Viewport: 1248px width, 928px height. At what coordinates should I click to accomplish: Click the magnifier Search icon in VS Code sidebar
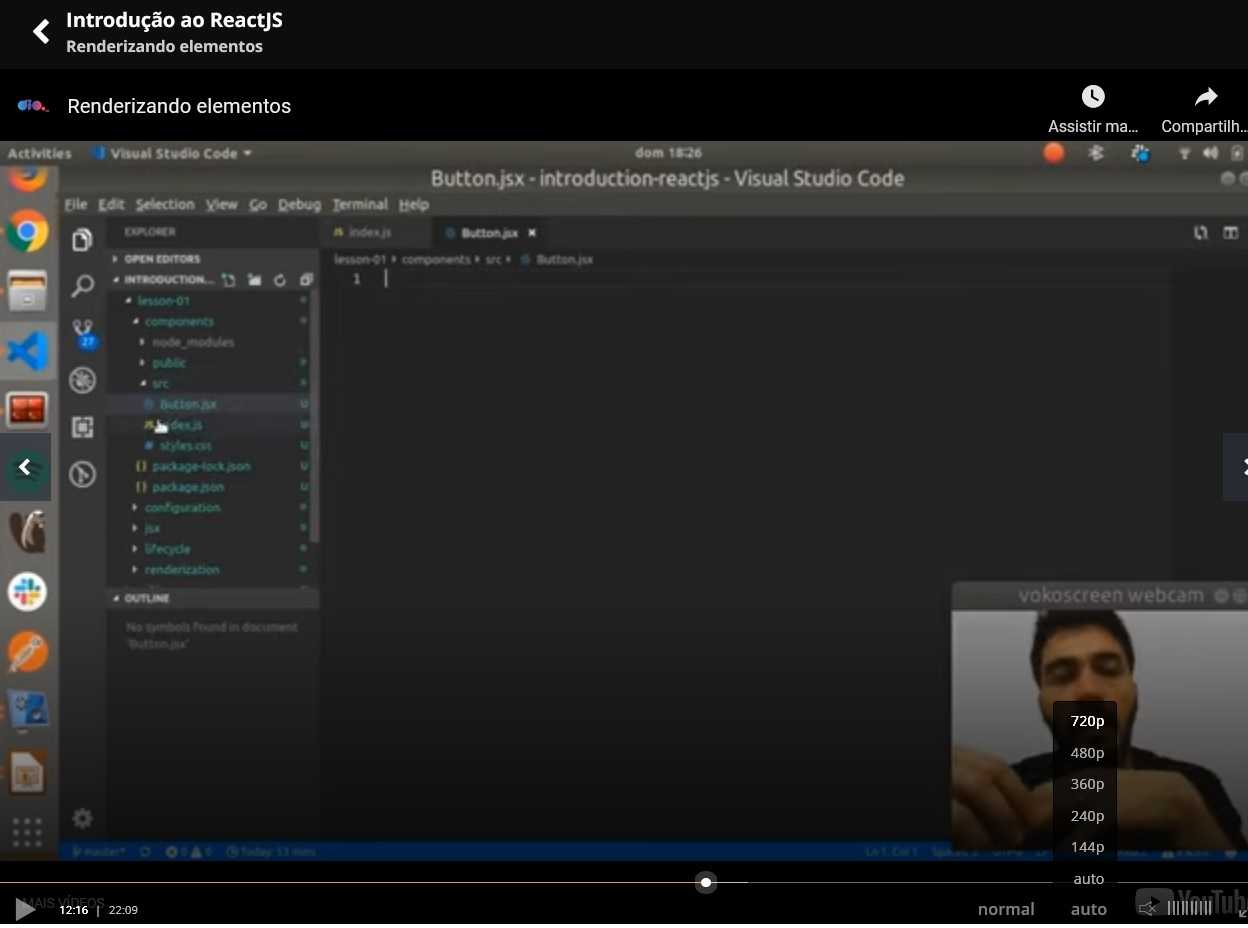pyautogui.click(x=83, y=286)
